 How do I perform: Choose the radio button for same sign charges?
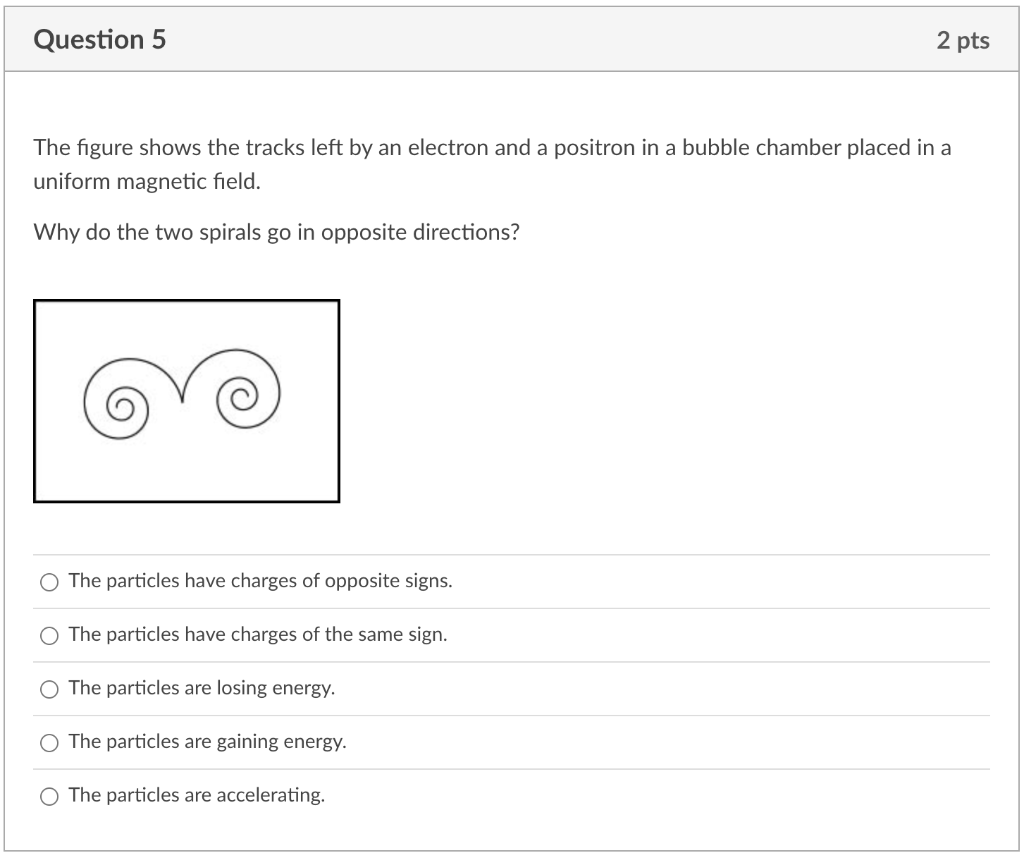50,636
